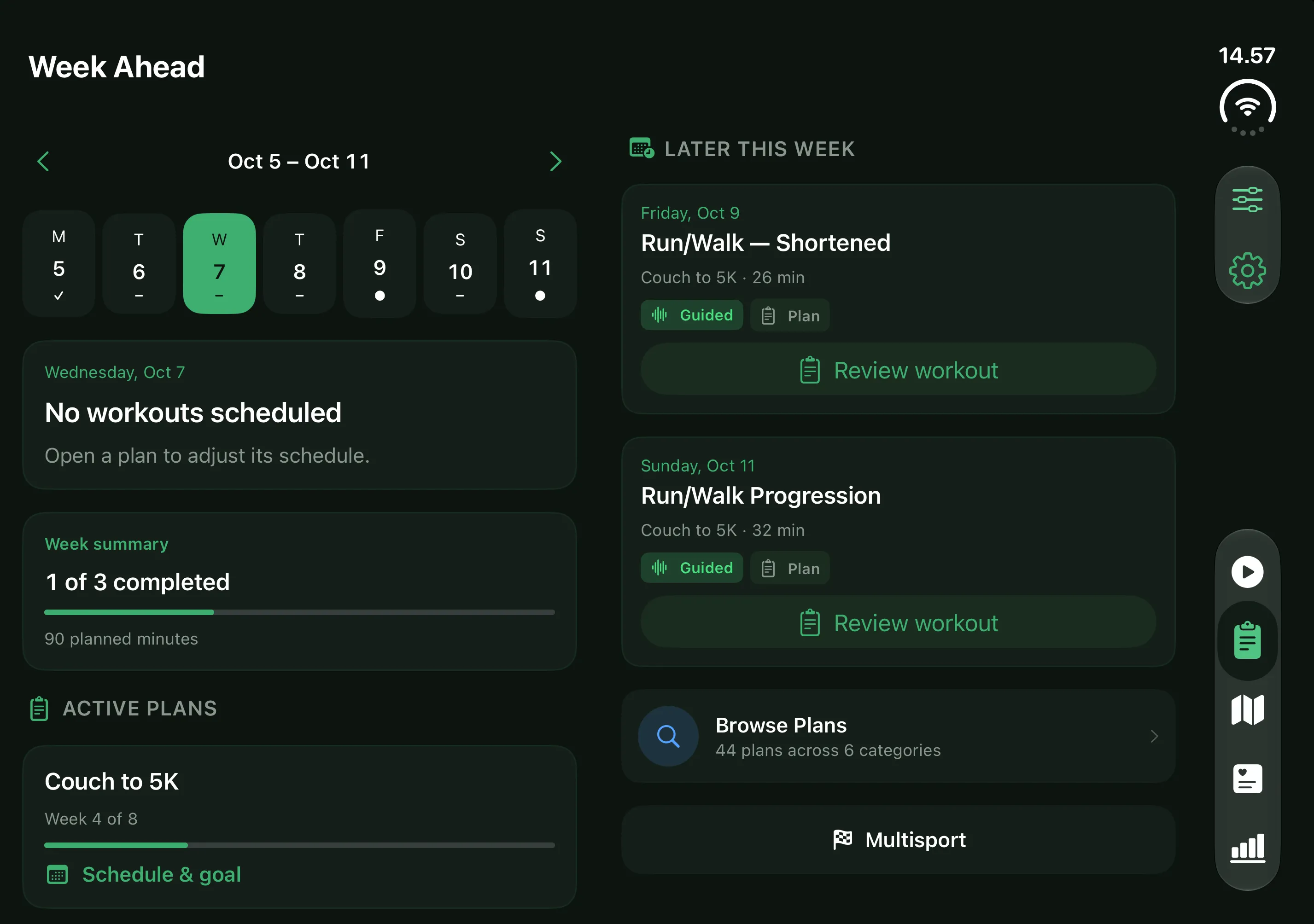The height and width of the screenshot is (924, 1314).
Task: Tap the play workout icon
Action: tap(1247, 571)
